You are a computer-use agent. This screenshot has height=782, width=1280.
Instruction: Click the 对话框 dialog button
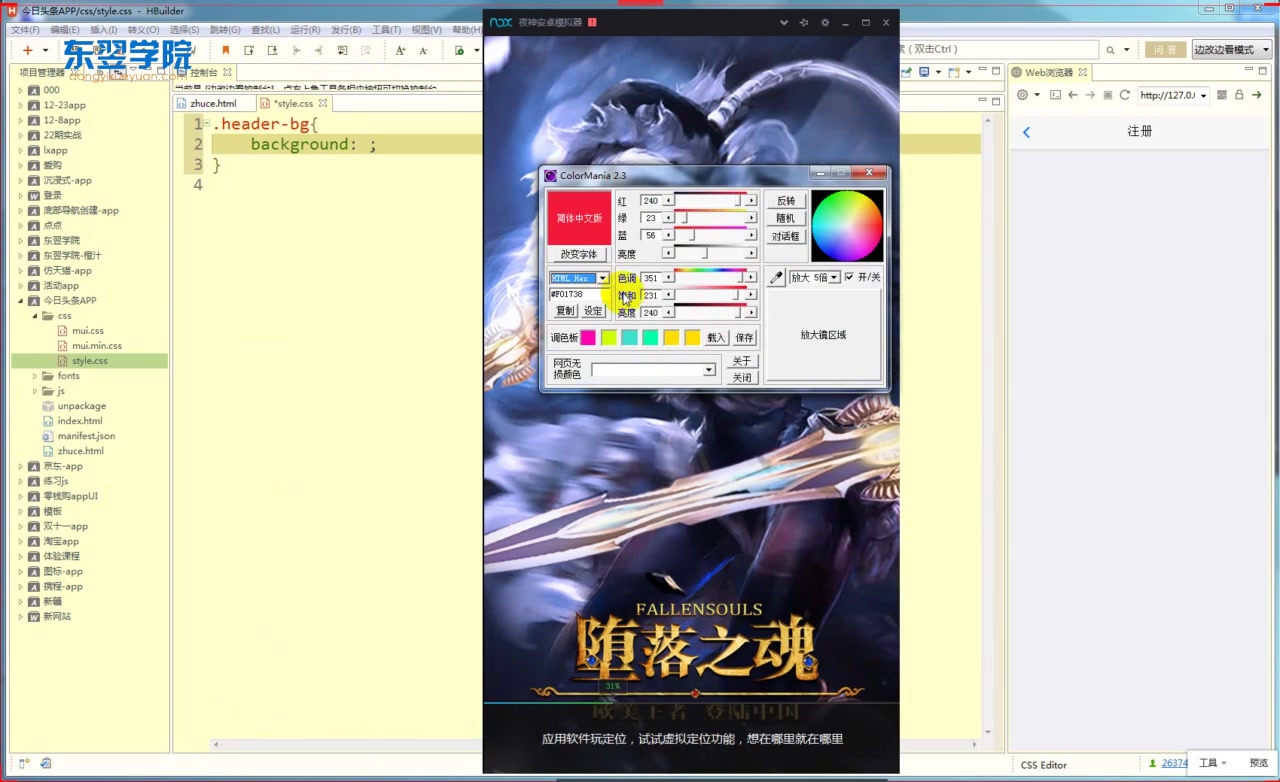(x=786, y=237)
